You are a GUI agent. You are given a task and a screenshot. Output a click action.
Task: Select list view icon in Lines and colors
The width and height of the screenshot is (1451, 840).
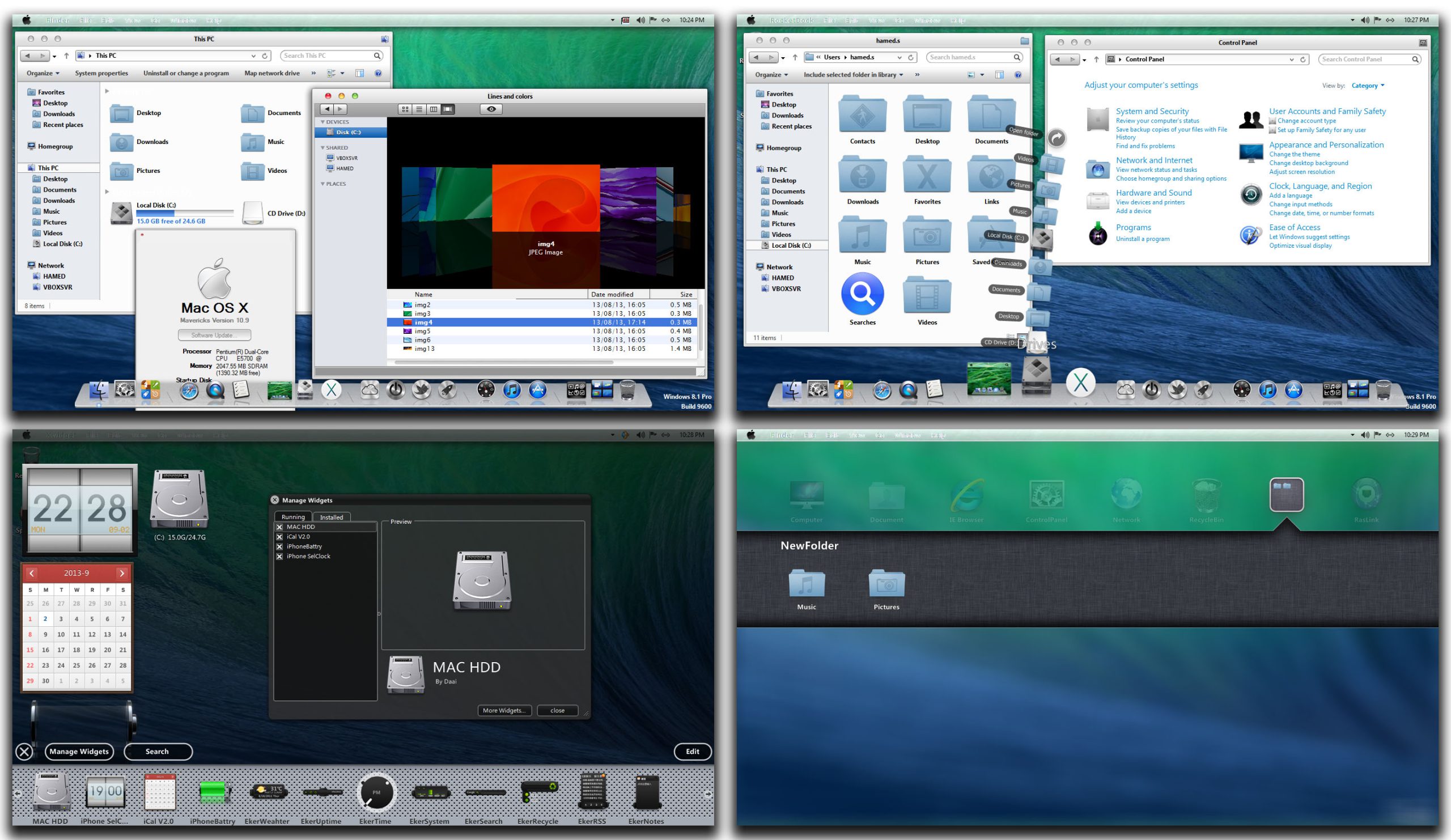tap(419, 109)
